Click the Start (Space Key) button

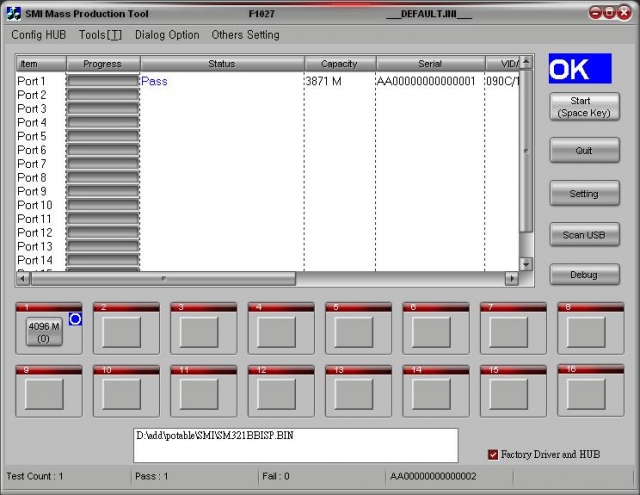click(584, 107)
